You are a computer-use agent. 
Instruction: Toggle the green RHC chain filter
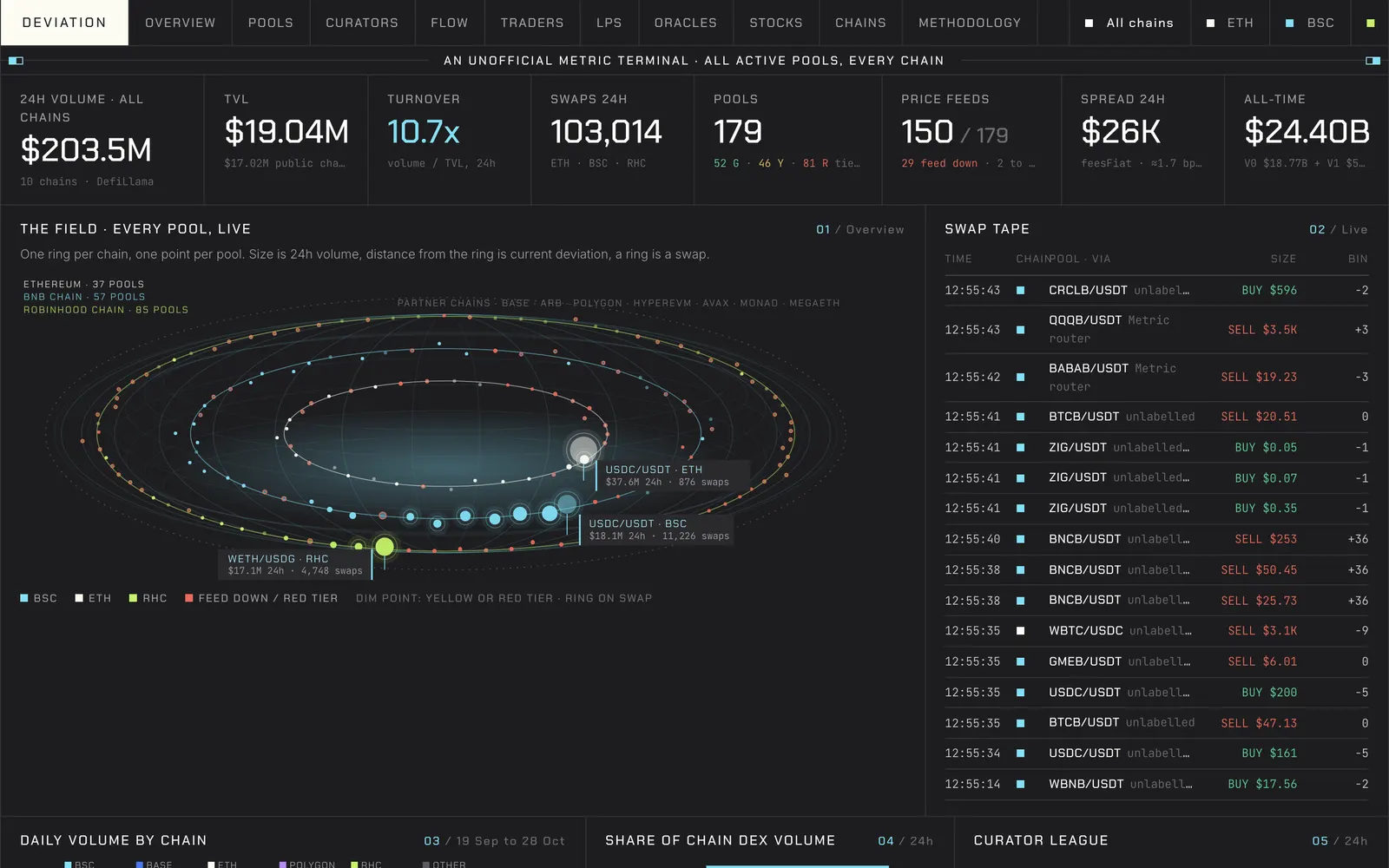click(1371, 23)
